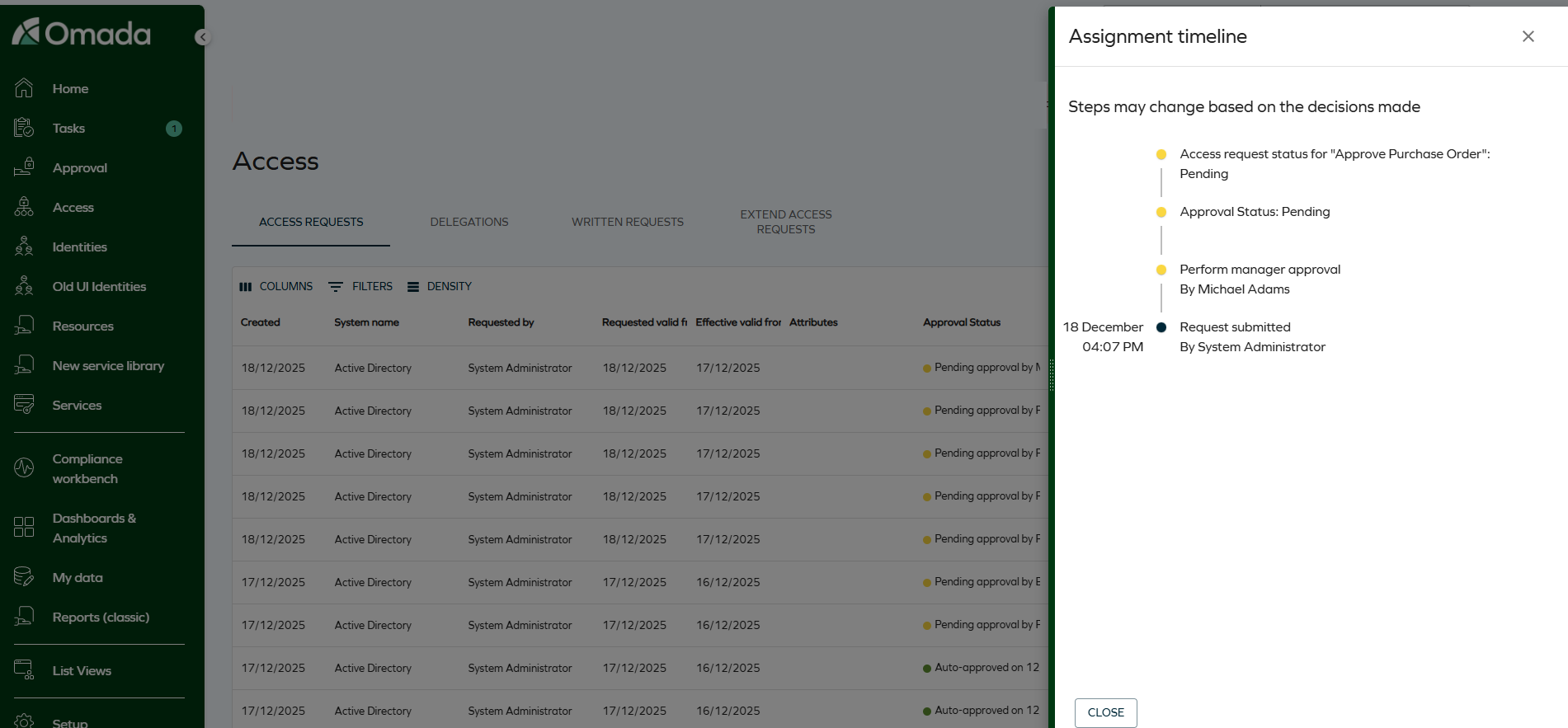The height and width of the screenshot is (728, 1568).
Task: Go to Identities menu label
Action: tap(80, 247)
